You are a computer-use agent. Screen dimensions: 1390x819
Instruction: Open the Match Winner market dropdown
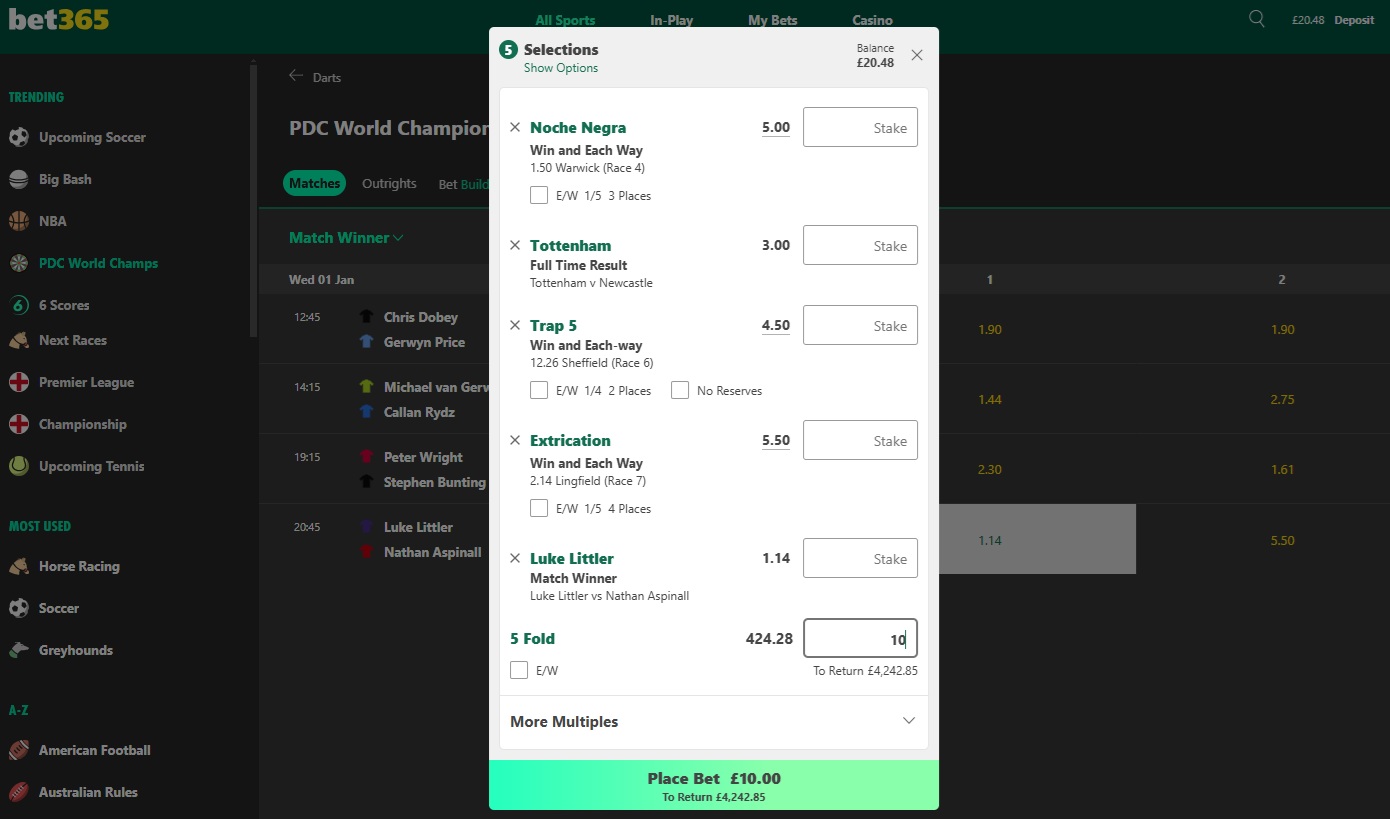click(345, 238)
